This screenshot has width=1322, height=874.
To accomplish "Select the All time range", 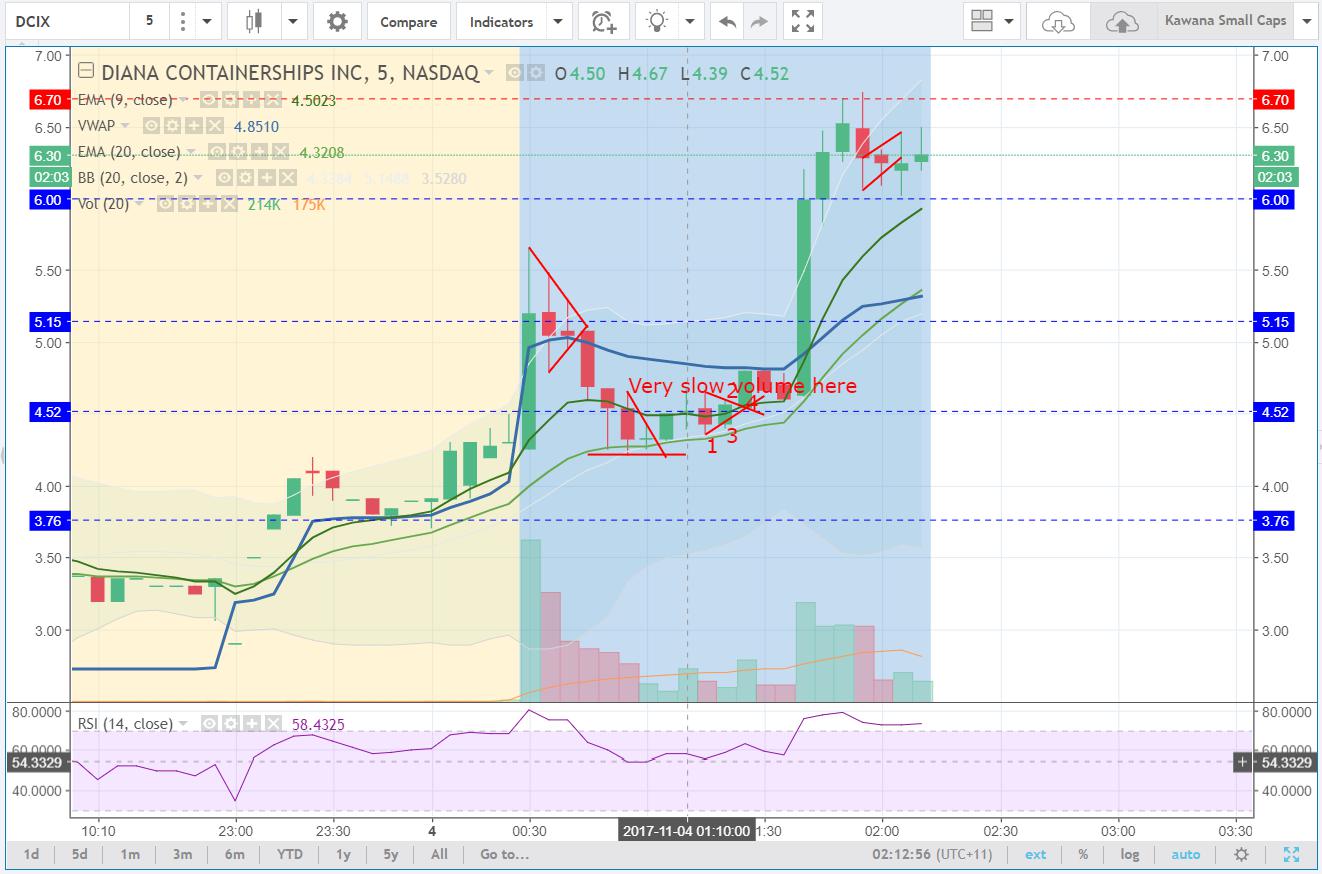I will 439,855.
